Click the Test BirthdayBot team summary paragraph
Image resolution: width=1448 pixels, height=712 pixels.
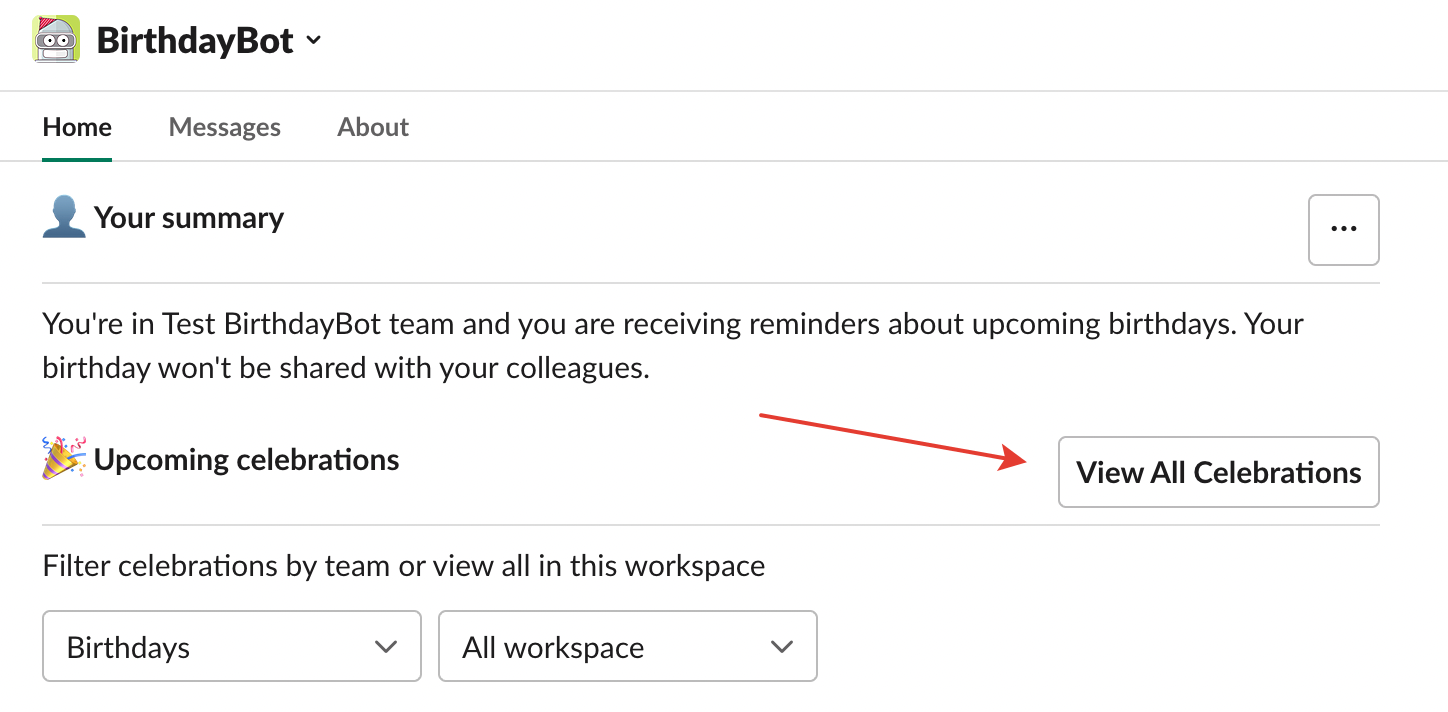pos(672,346)
